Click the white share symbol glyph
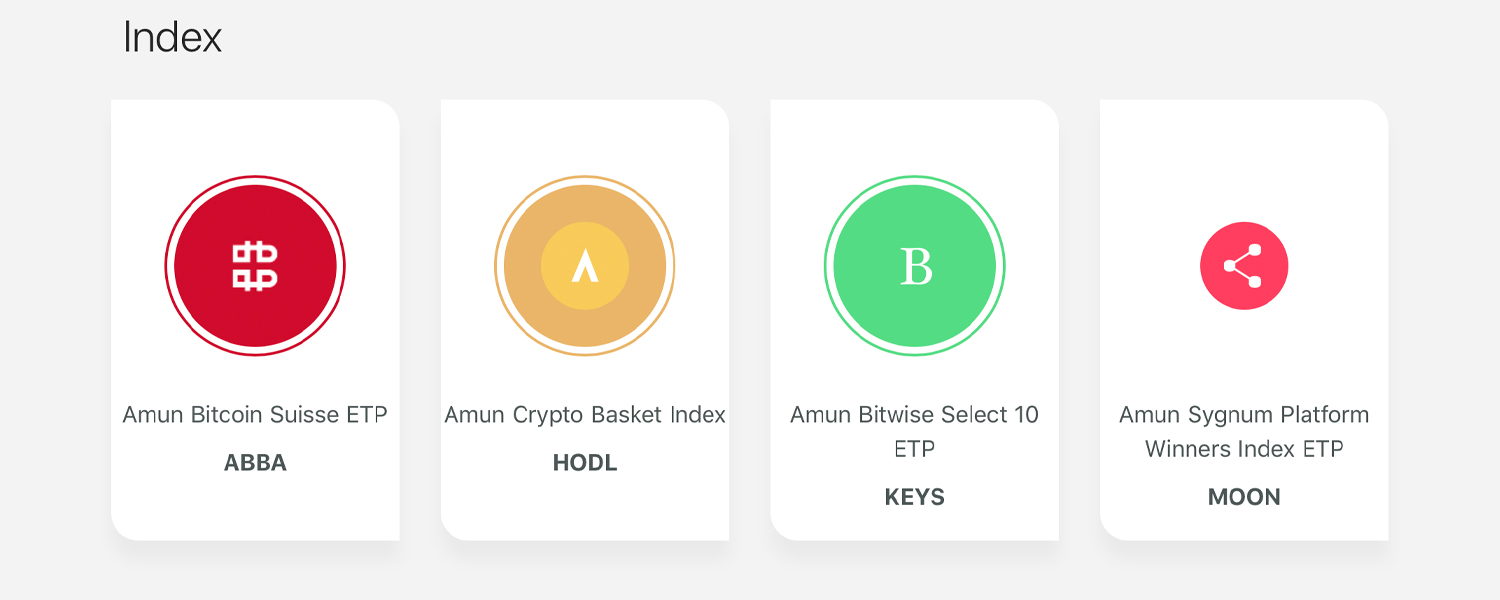Screen dimensions: 1500x600 click(x=1243, y=266)
